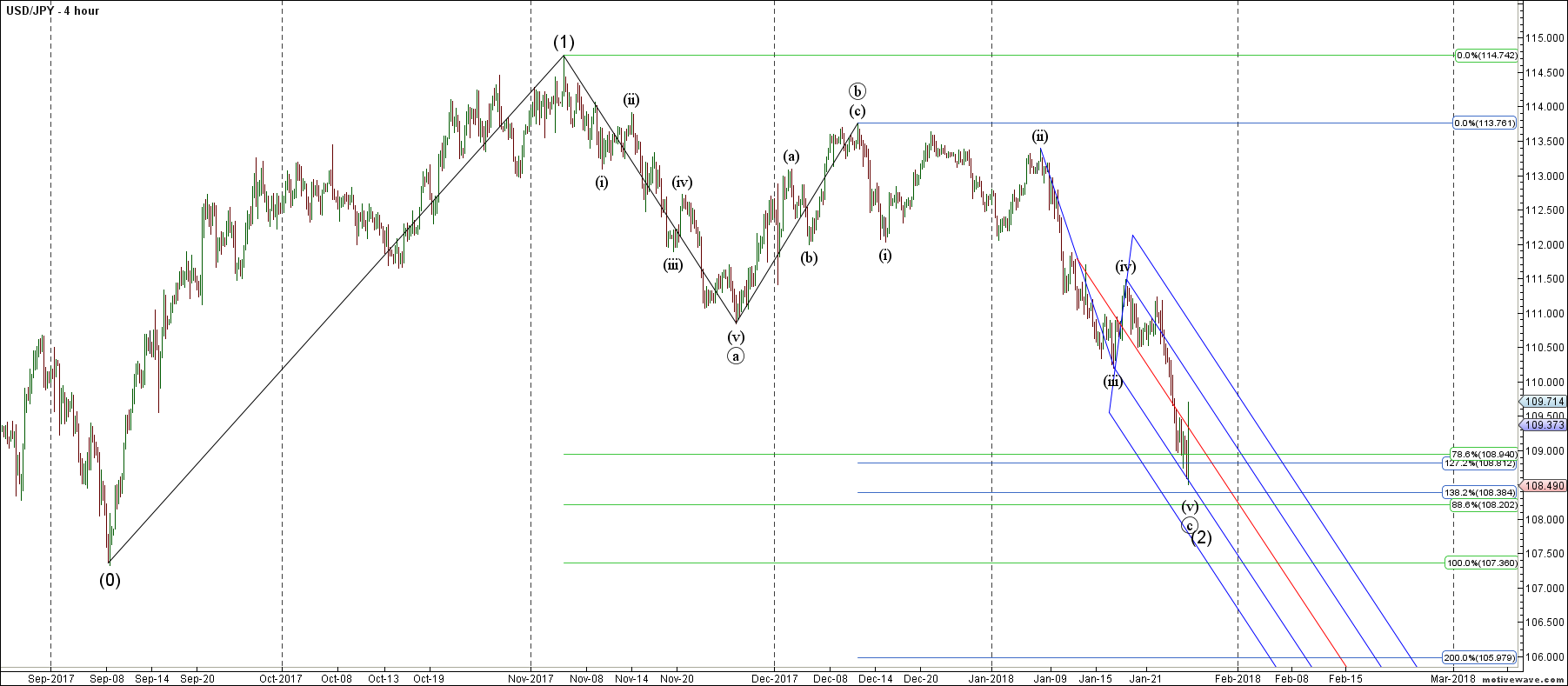Click the 106.000 price scale value
The width and height of the screenshot is (1568, 686).
click(1545, 656)
